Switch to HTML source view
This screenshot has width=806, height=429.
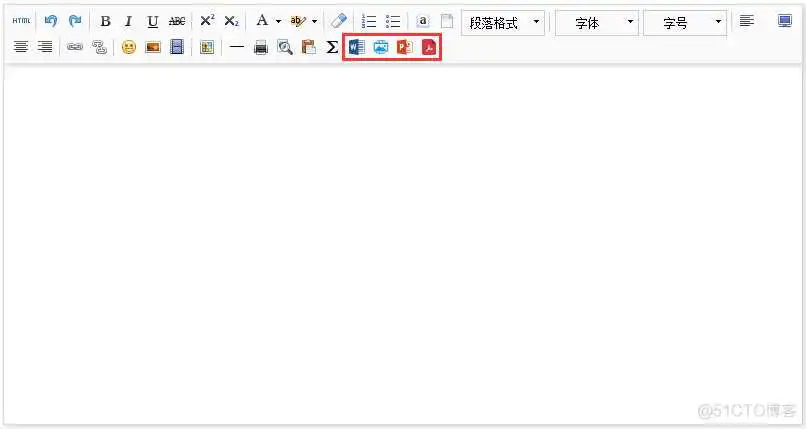21,21
